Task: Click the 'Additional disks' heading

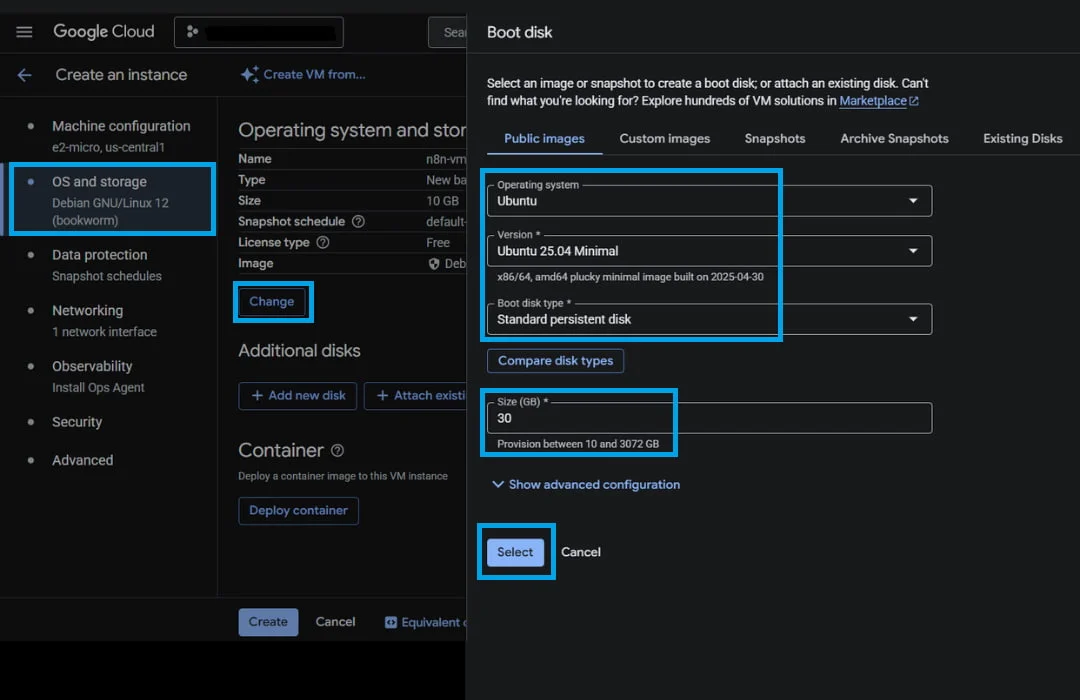Action: pyautogui.click(x=299, y=351)
